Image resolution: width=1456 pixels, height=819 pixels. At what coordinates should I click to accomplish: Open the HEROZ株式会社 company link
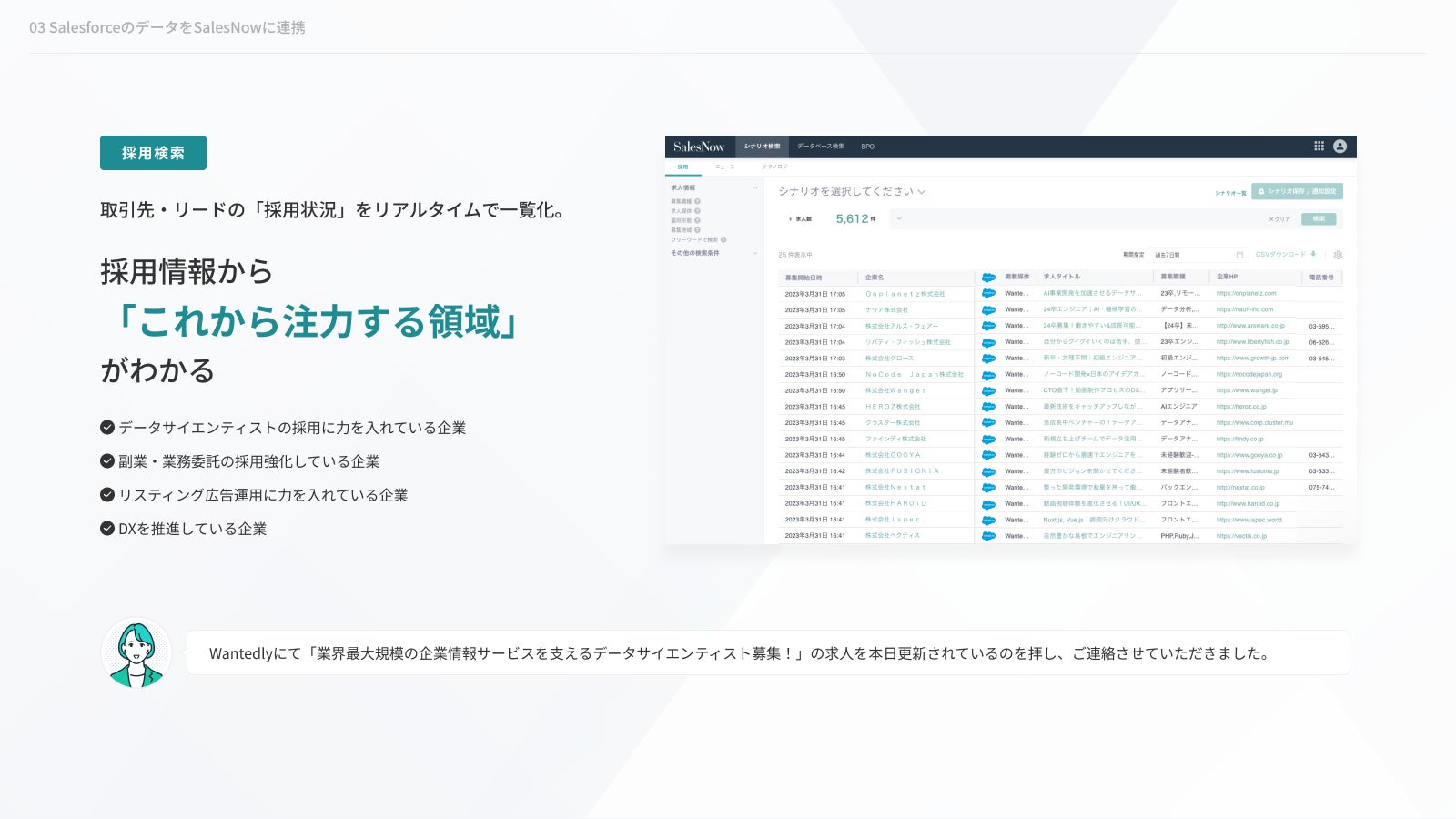[x=893, y=407]
